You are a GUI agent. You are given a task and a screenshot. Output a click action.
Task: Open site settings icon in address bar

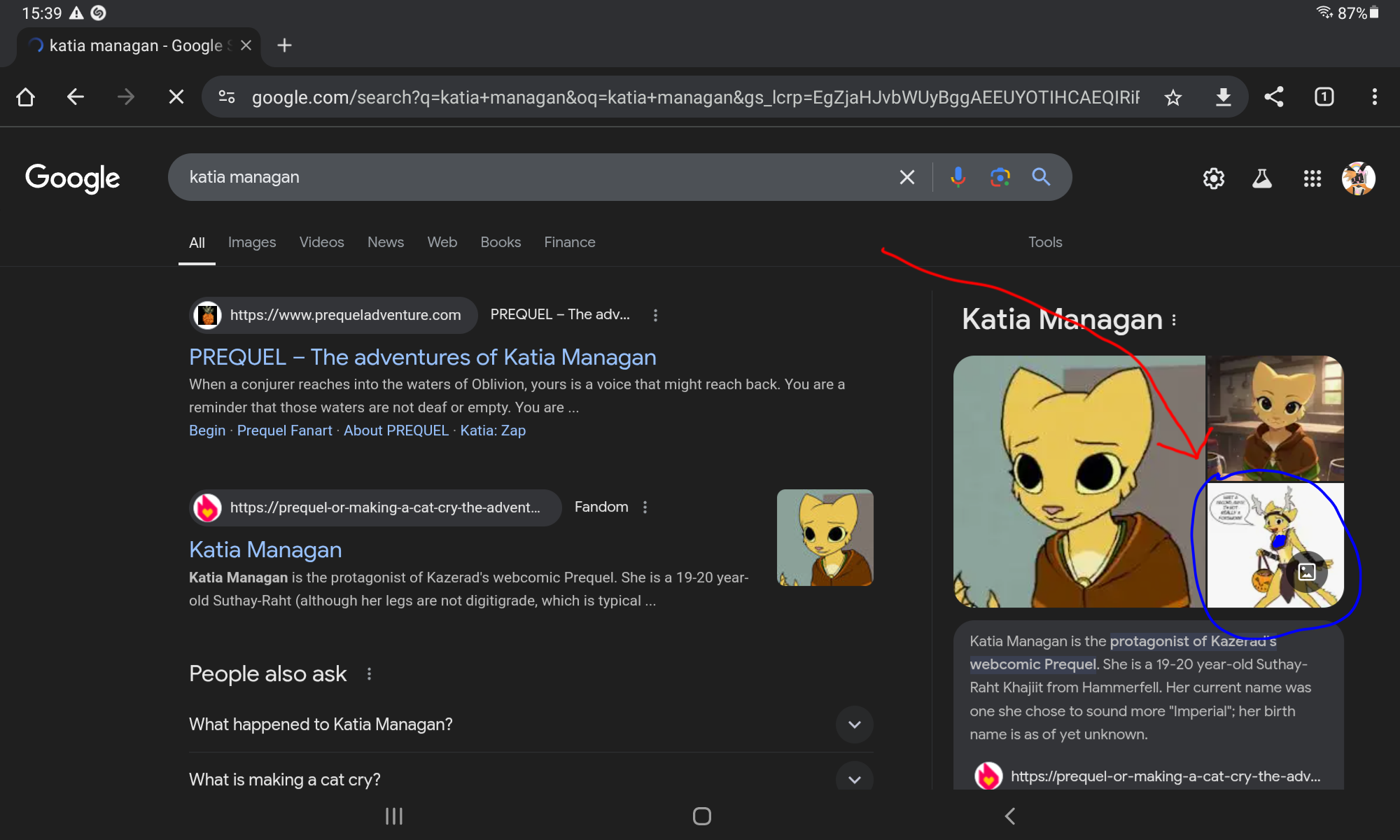(x=227, y=97)
